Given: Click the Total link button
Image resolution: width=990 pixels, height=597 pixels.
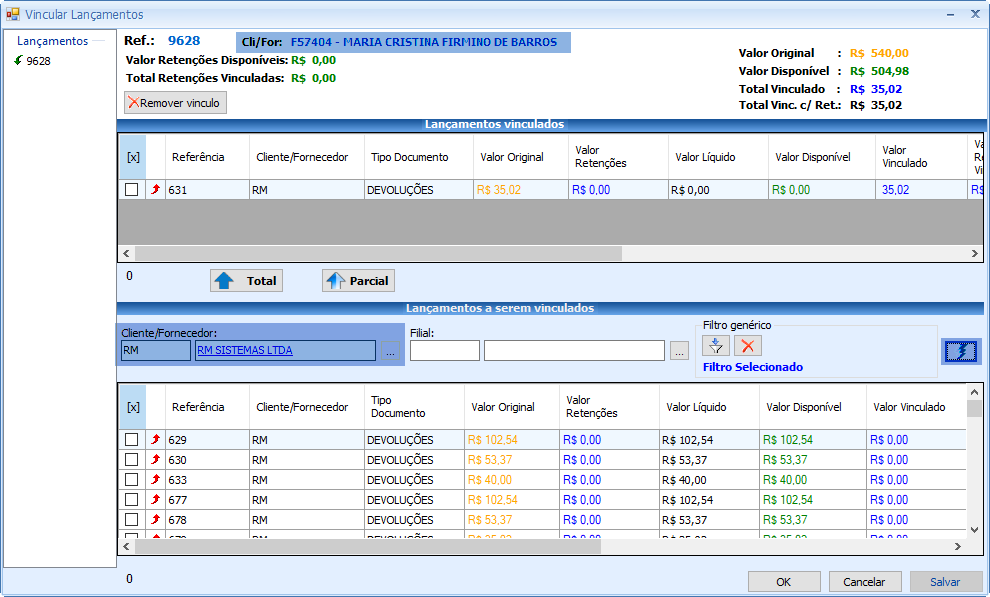Looking at the screenshot, I should pos(246,281).
